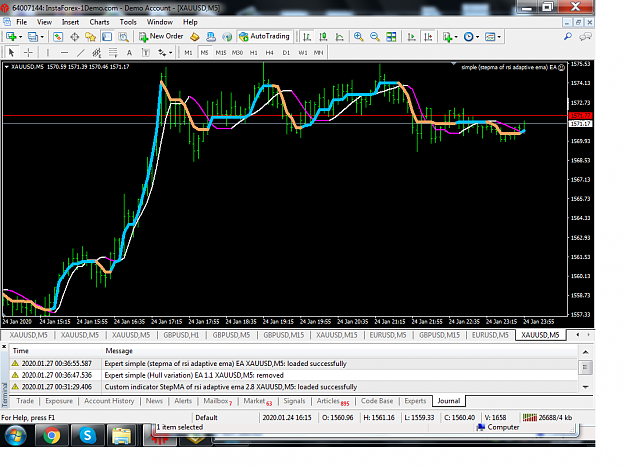Image resolution: width=625 pixels, height=469 pixels.
Task: Open the Insert menu
Action: [70, 22]
